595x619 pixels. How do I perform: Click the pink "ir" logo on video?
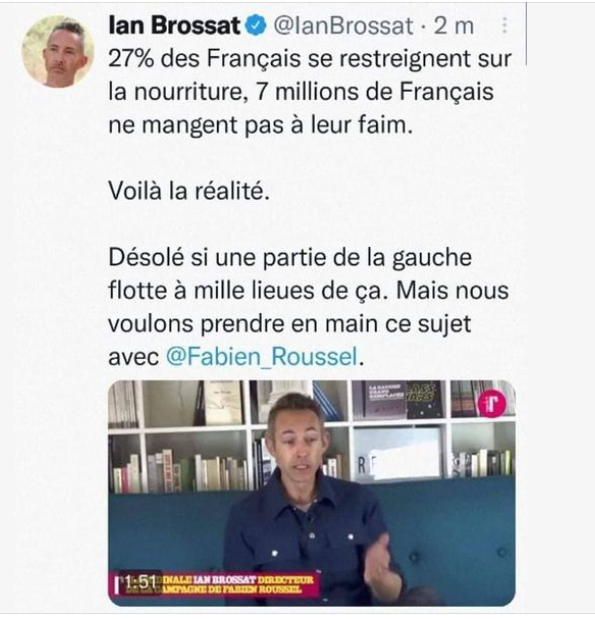pos(492,405)
